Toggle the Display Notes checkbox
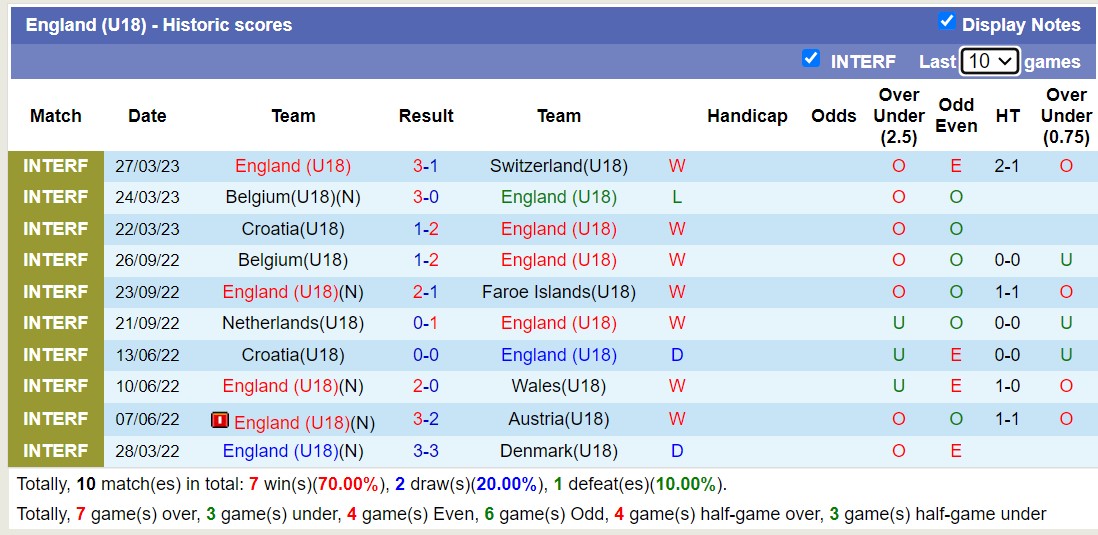1098x535 pixels. click(946, 22)
